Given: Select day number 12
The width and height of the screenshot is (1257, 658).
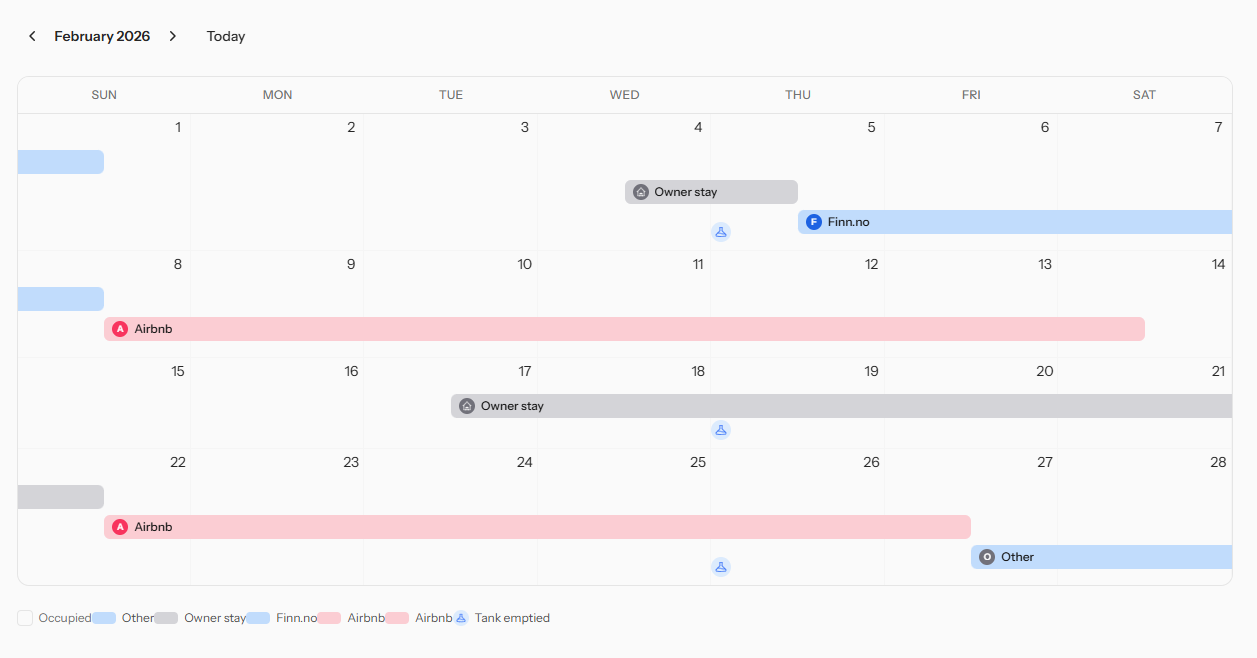Looking at the screenshot, I should coord(871,264).
